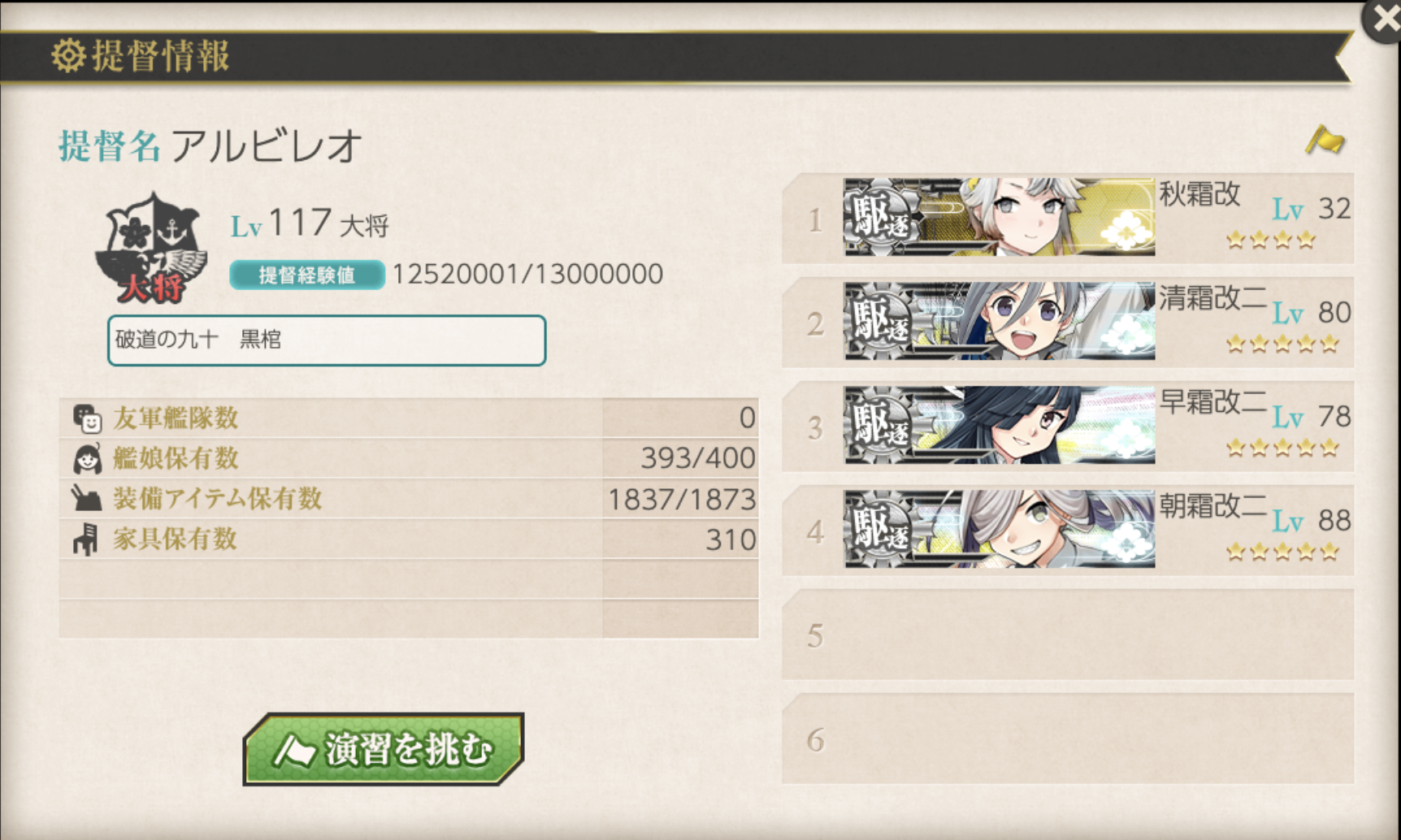Select 朝霜改二 ship portrait in slot 4
The image size is (1401, 840).
[999, 529]
